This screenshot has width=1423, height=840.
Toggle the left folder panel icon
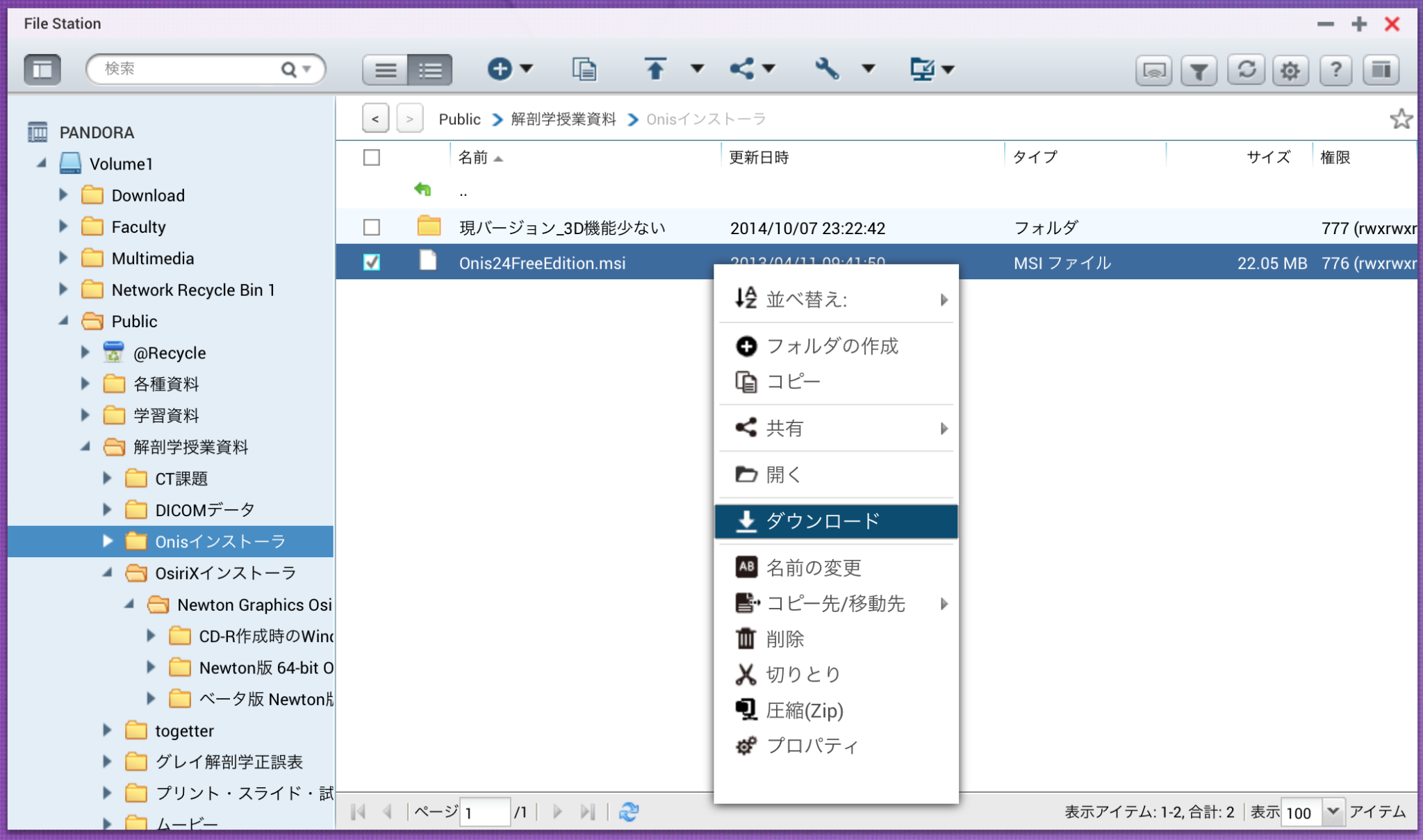[42, 69]
